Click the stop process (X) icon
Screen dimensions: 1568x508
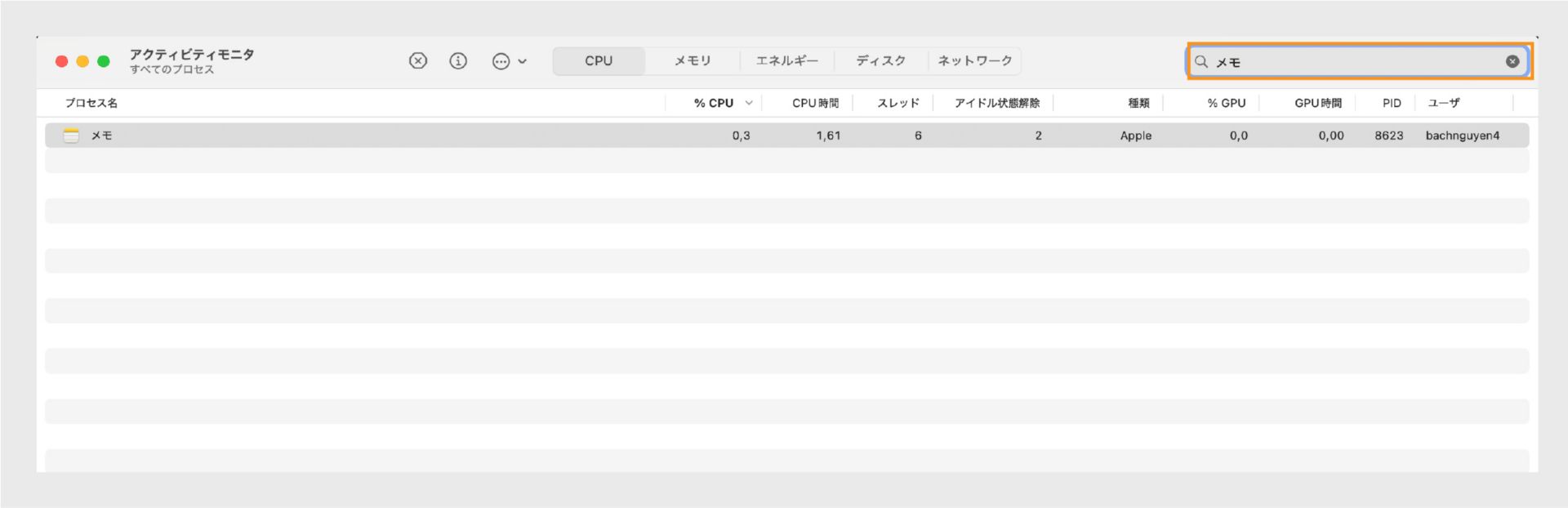(418, 61)
